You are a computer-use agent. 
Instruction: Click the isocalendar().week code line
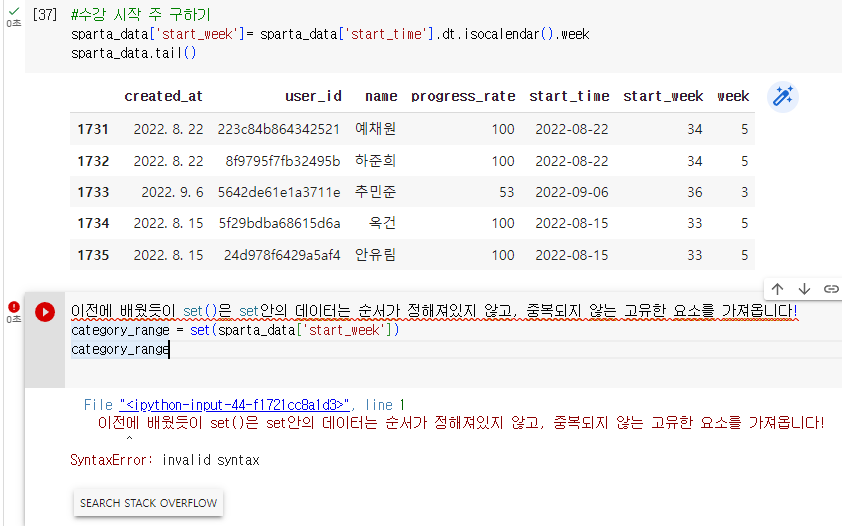coord(330,34)
